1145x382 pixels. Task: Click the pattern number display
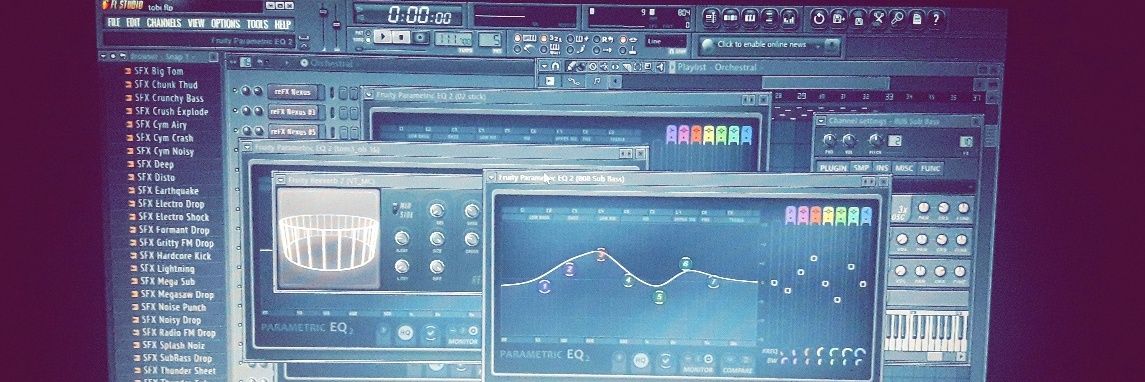point(490,39)
